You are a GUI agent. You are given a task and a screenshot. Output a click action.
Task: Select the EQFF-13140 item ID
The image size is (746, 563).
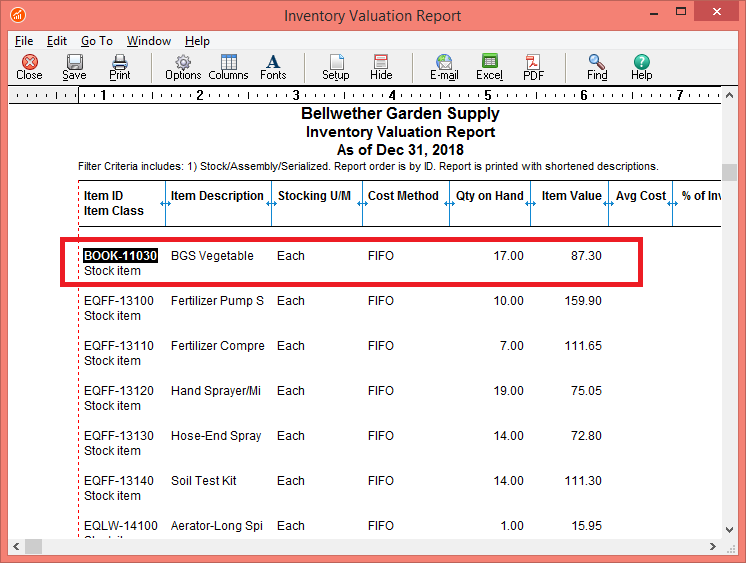(119, 481)
